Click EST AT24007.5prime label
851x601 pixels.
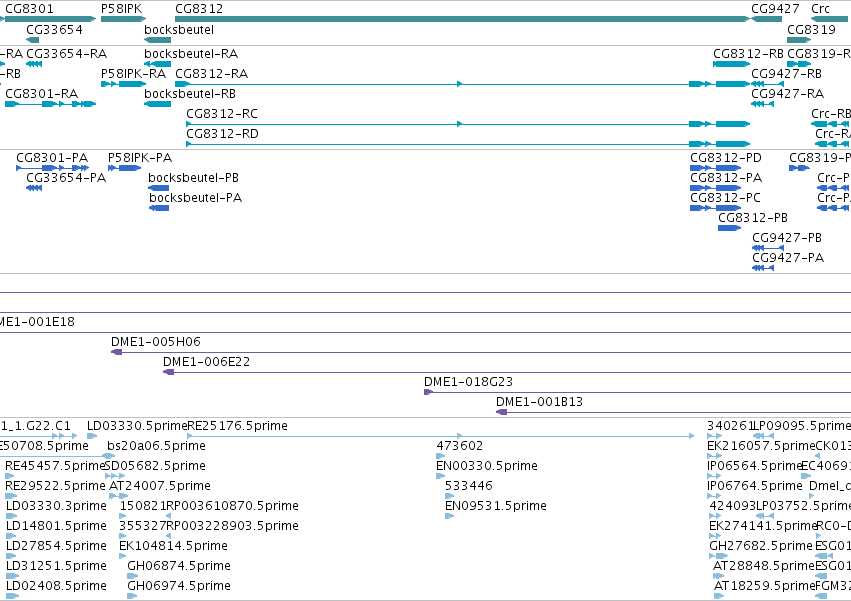pyautogui.click(x=160, y=486)
